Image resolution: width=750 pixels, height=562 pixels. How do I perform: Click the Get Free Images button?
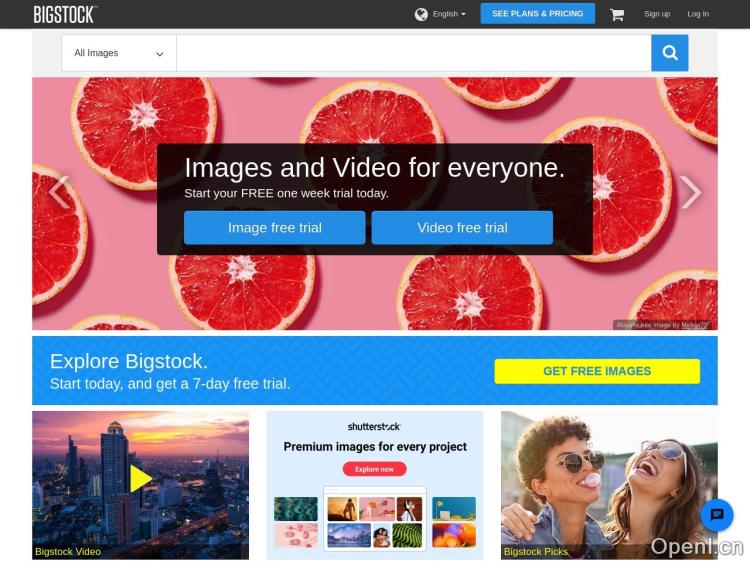(x=596, y=371)
